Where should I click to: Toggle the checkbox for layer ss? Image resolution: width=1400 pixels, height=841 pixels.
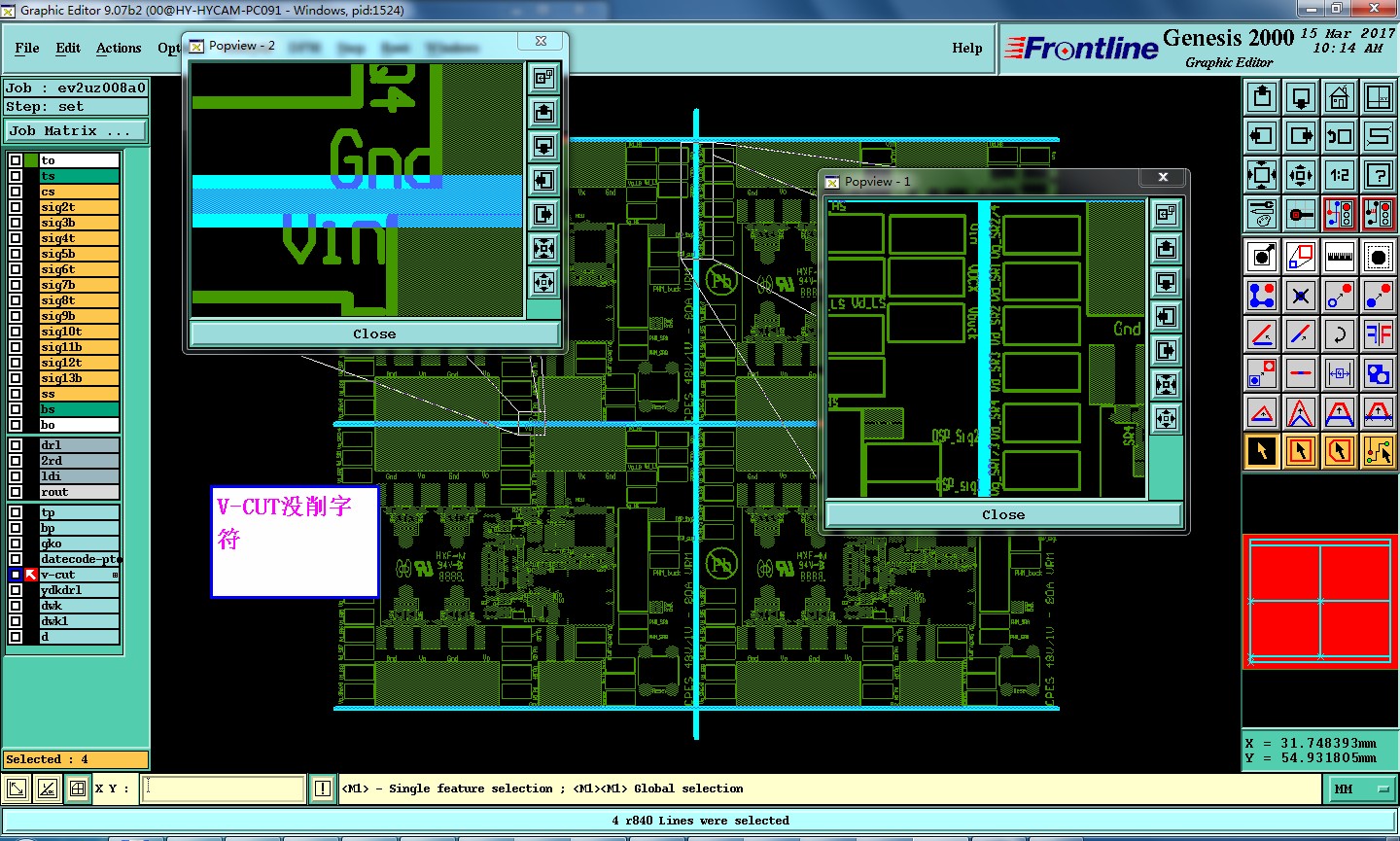(16, 394)
